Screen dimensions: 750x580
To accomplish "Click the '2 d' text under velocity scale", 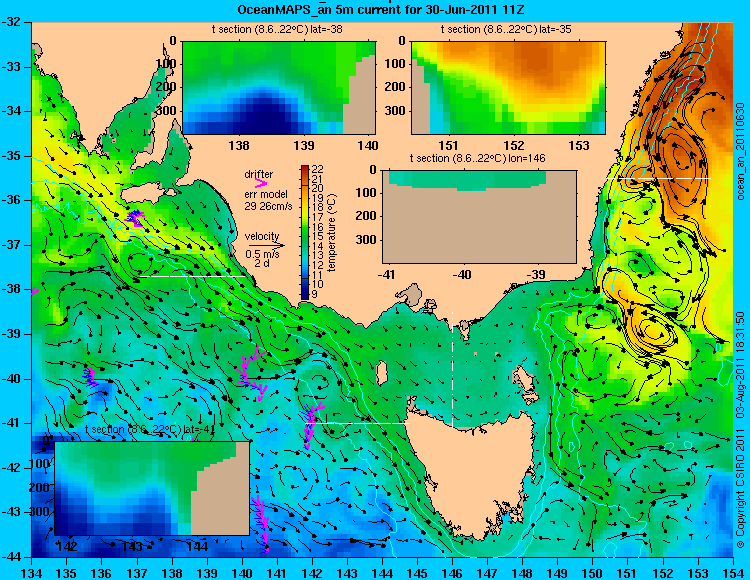I will (261, 263).
